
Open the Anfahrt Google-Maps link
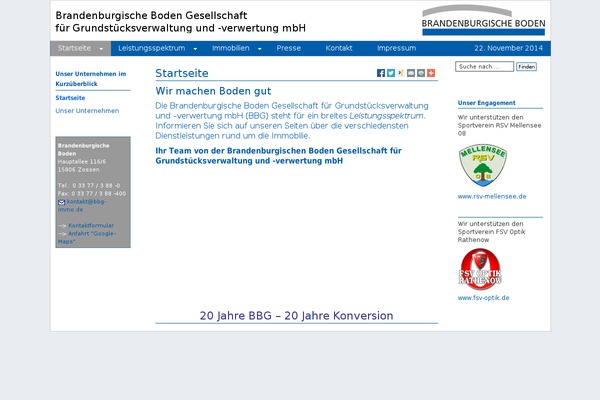pos(87,237)
